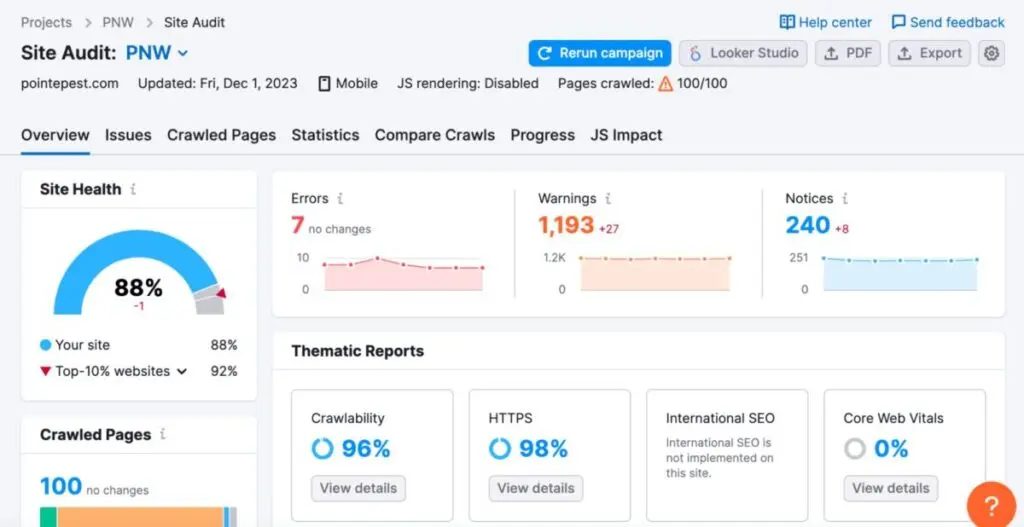Click the pages crawled warning triangle icon
The width and height of the screenshot is (1024, 527).
coord(665,84)
